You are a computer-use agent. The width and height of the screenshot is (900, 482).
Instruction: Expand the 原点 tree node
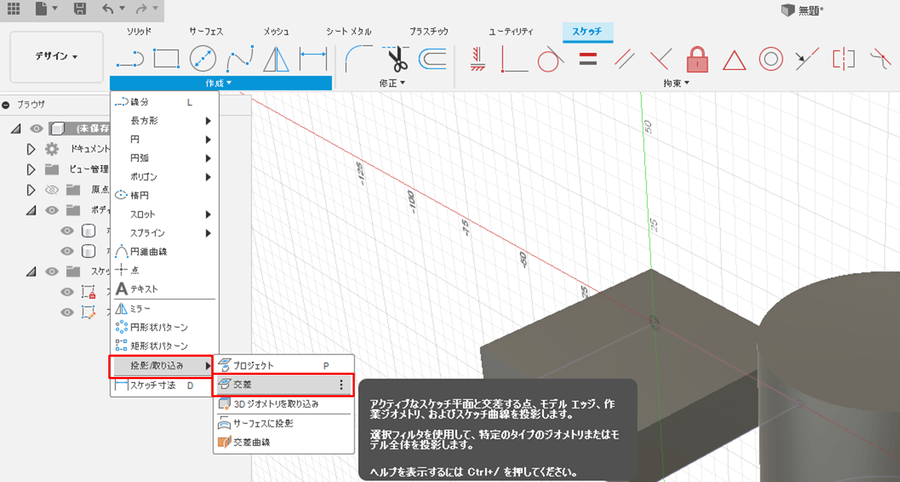(31, 189)
